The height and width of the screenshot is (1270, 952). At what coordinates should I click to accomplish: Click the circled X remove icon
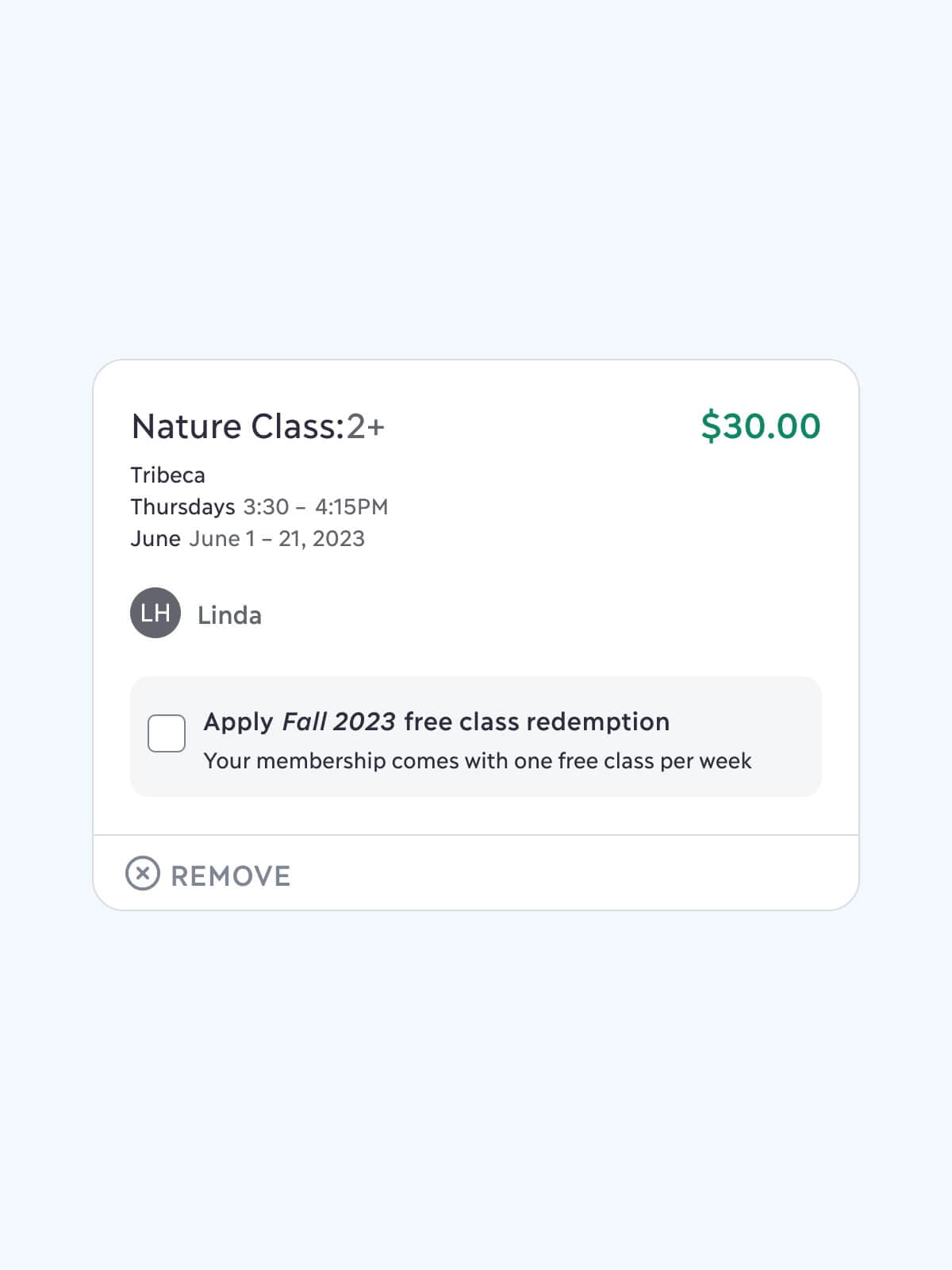click(143, 873)
